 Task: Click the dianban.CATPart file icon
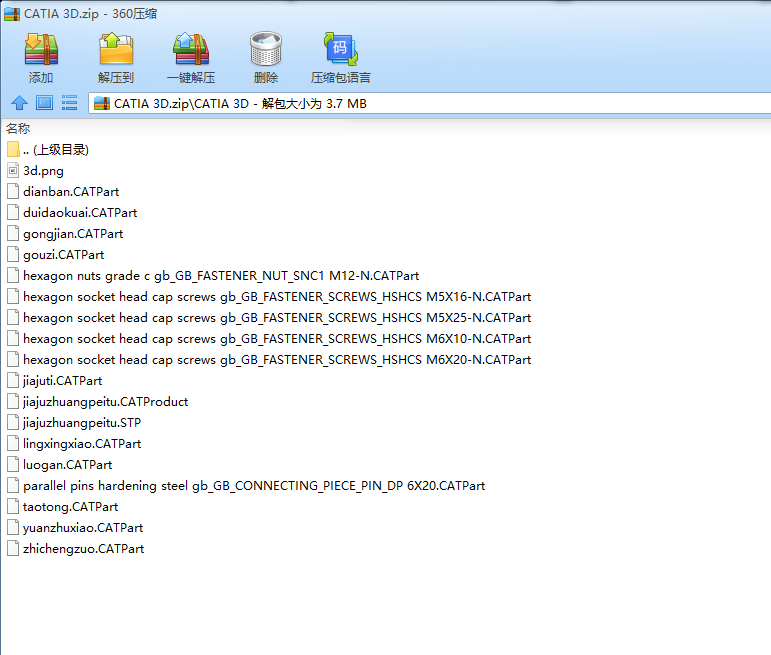point(13,192)
